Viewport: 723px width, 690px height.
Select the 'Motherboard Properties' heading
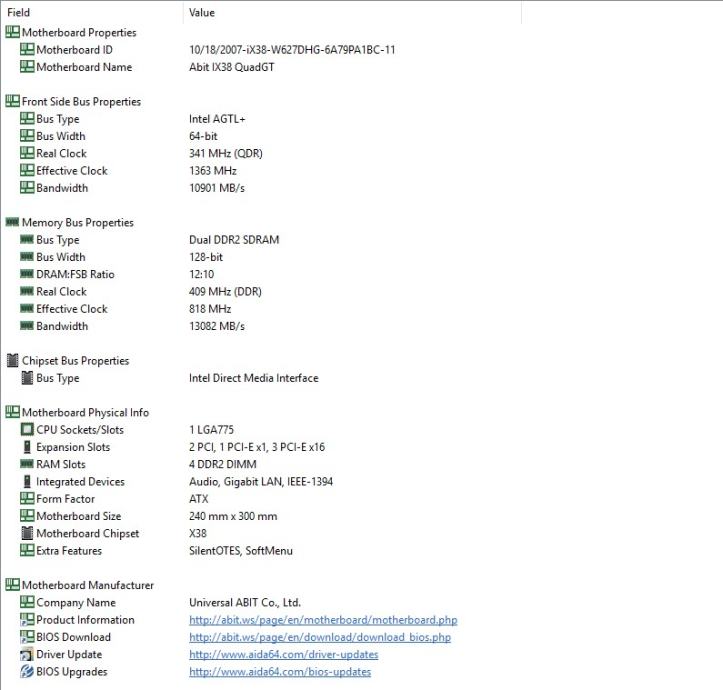79,32
